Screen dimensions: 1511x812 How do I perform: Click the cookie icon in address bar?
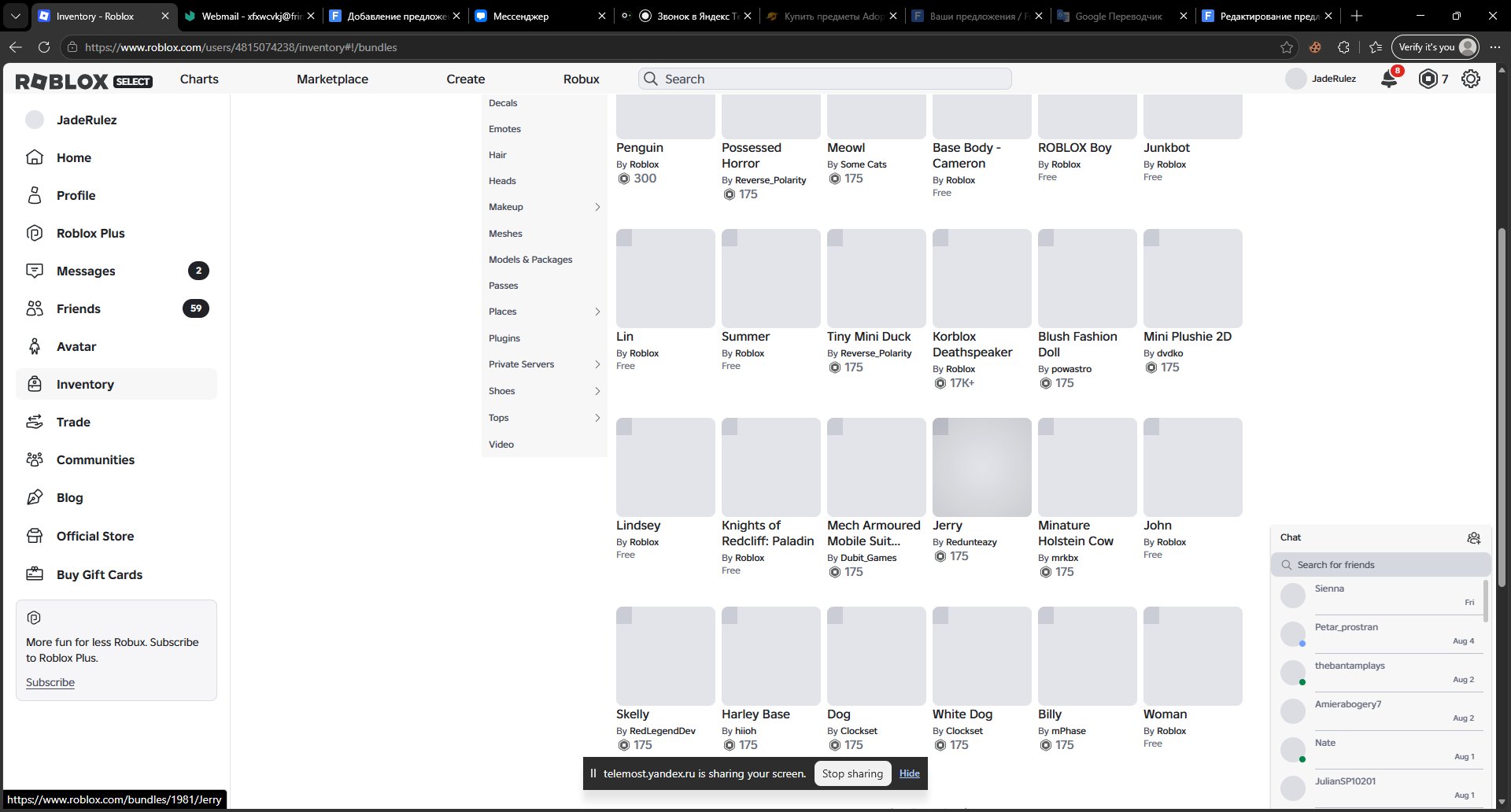tap(1315, 47)
